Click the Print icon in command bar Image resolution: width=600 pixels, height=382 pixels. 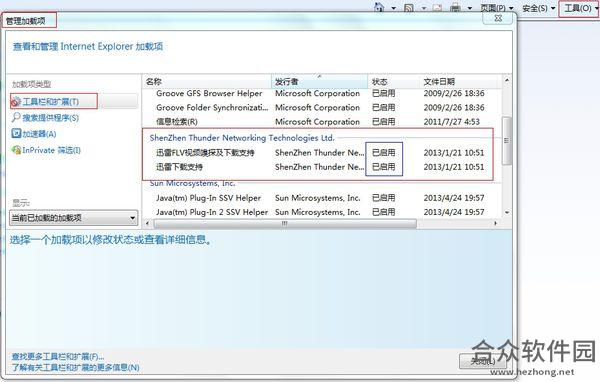coord(455,8)
